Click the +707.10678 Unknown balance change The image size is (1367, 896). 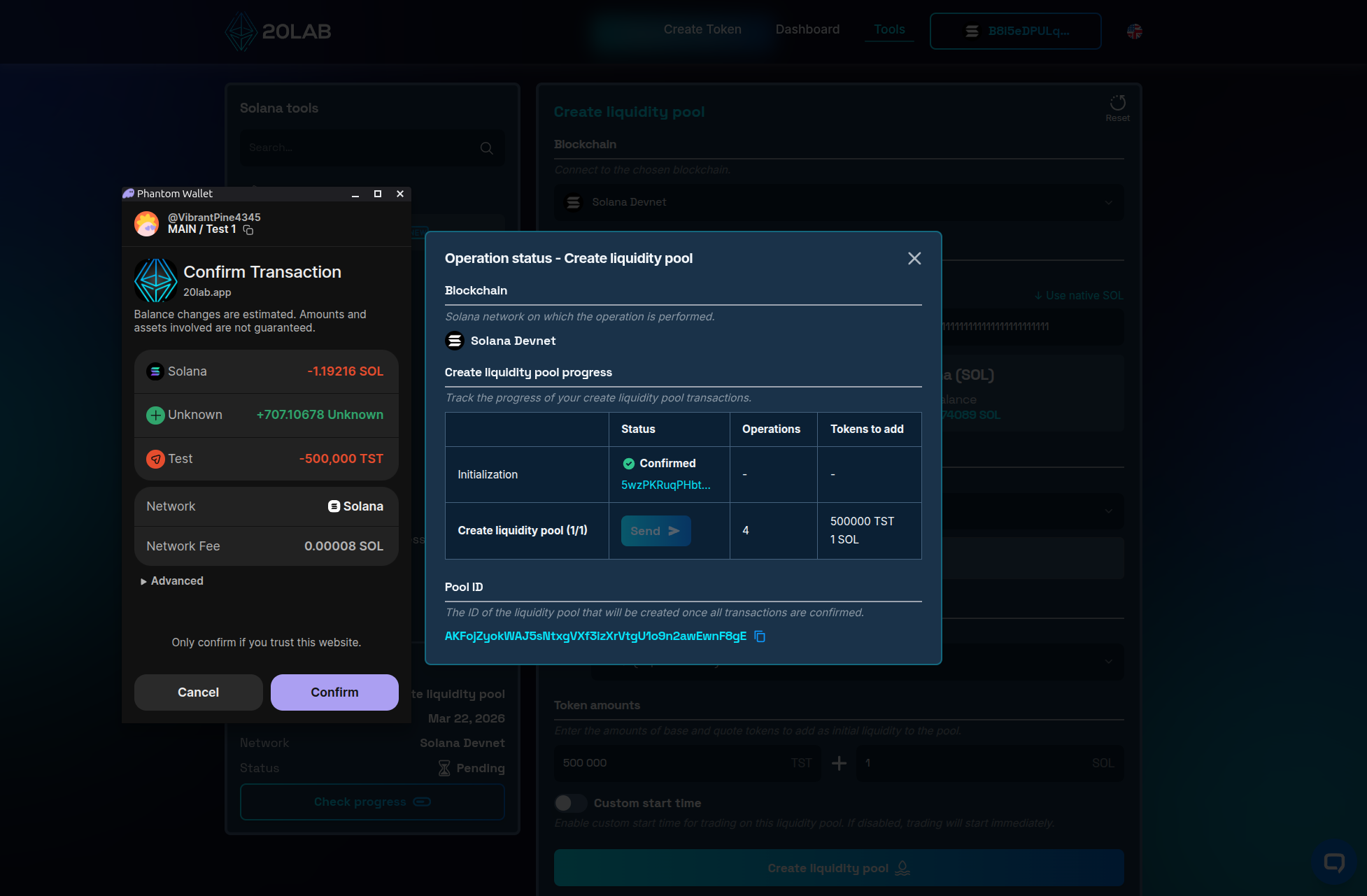320,415
